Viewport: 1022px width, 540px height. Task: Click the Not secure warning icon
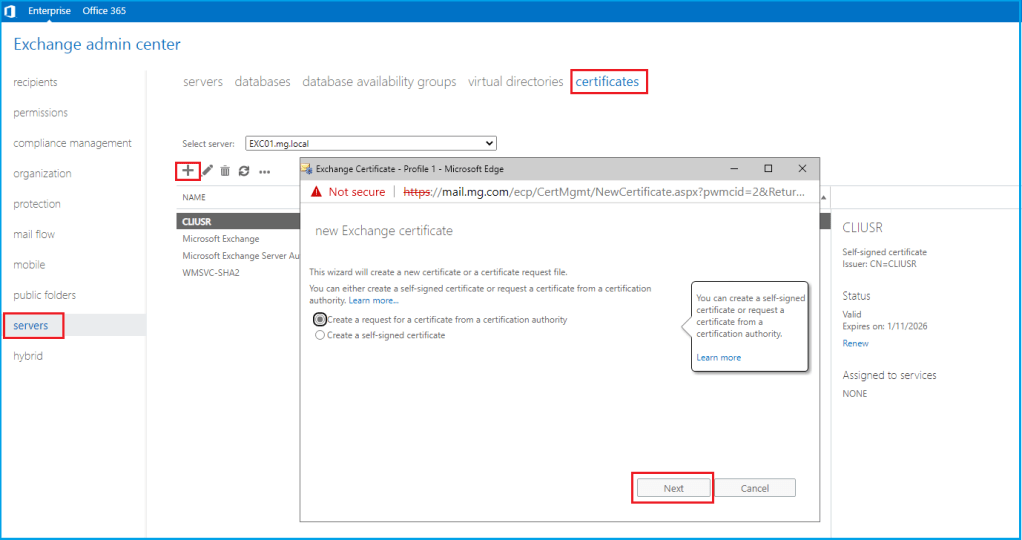316,192
